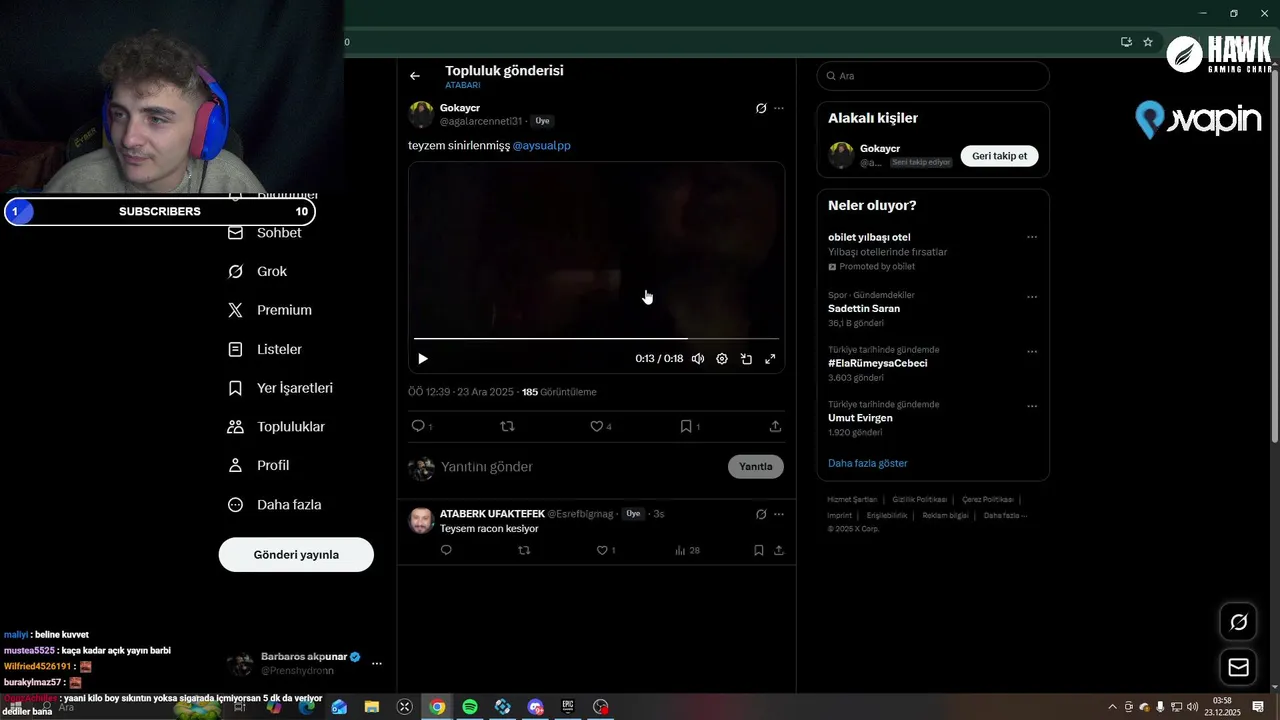
Task: Click the browser install app icon
Action: tap(1126, 42)
